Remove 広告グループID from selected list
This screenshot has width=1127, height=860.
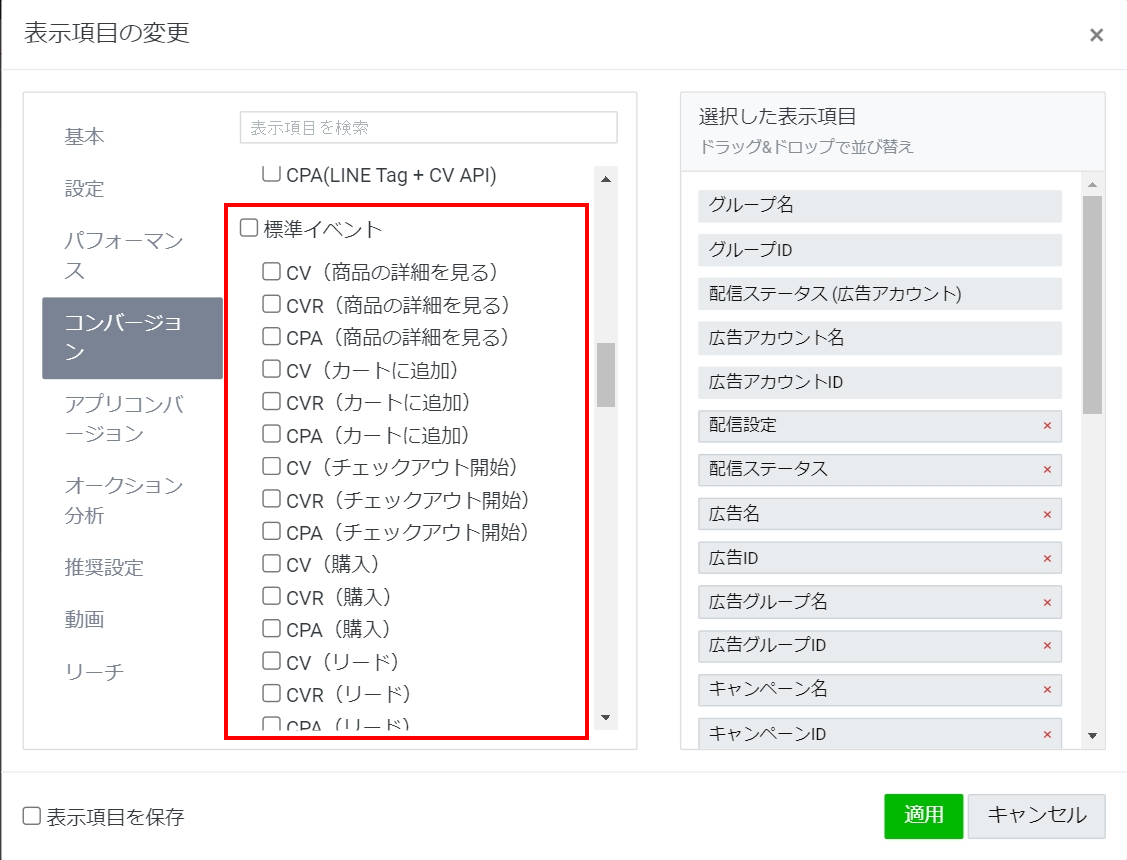pyautogui.click(x=1047, y=646)
